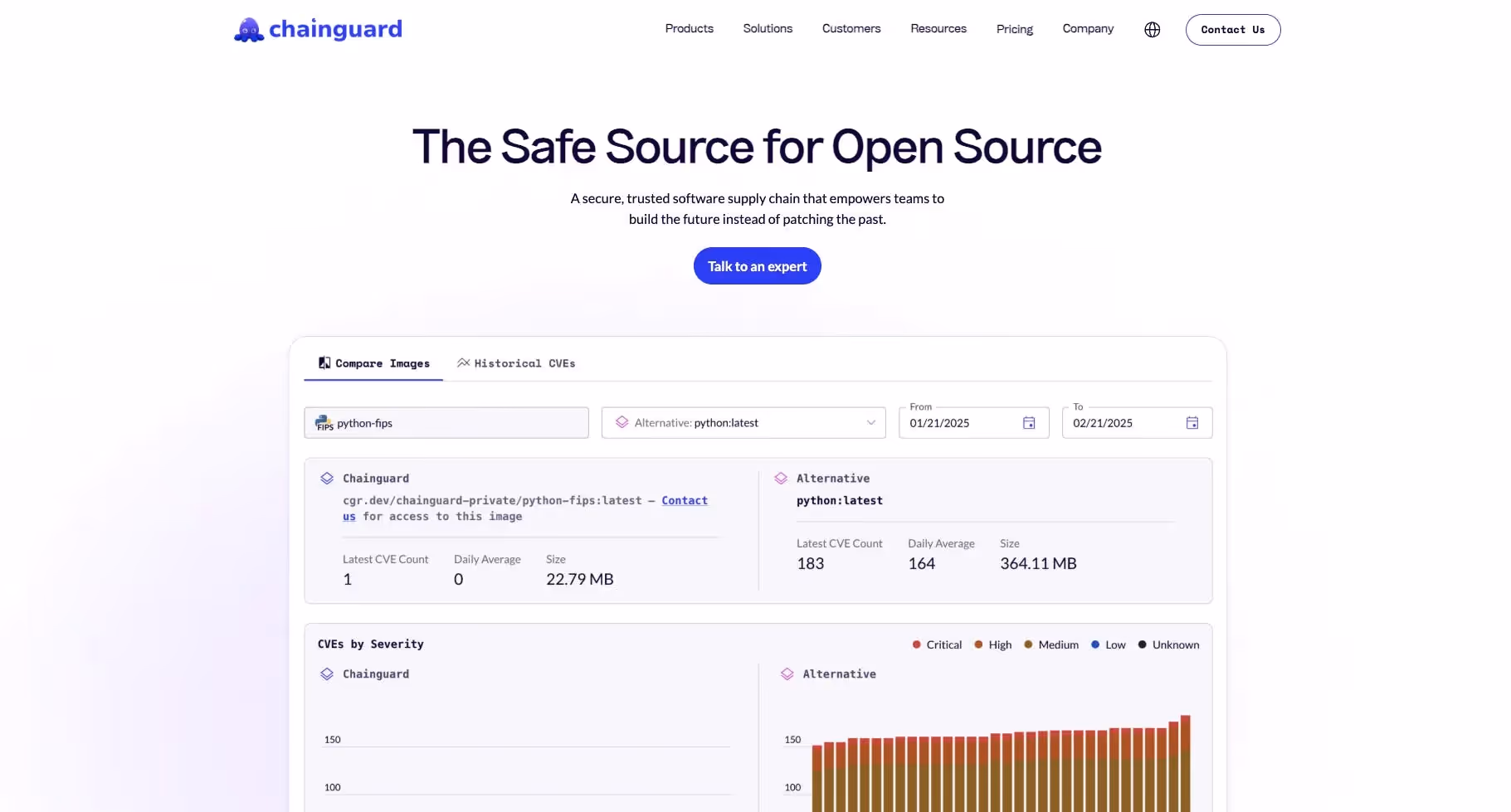
Task: Click the calendar icon in the To field
Action: coord(1192,423)
